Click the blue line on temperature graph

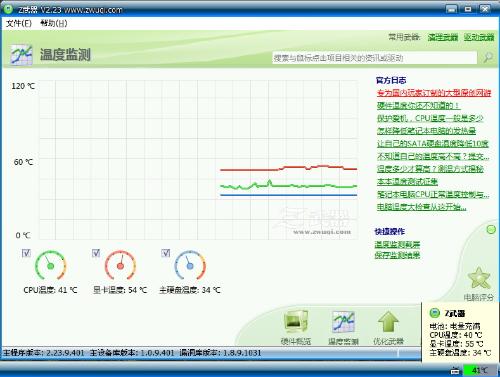[289, 195]
